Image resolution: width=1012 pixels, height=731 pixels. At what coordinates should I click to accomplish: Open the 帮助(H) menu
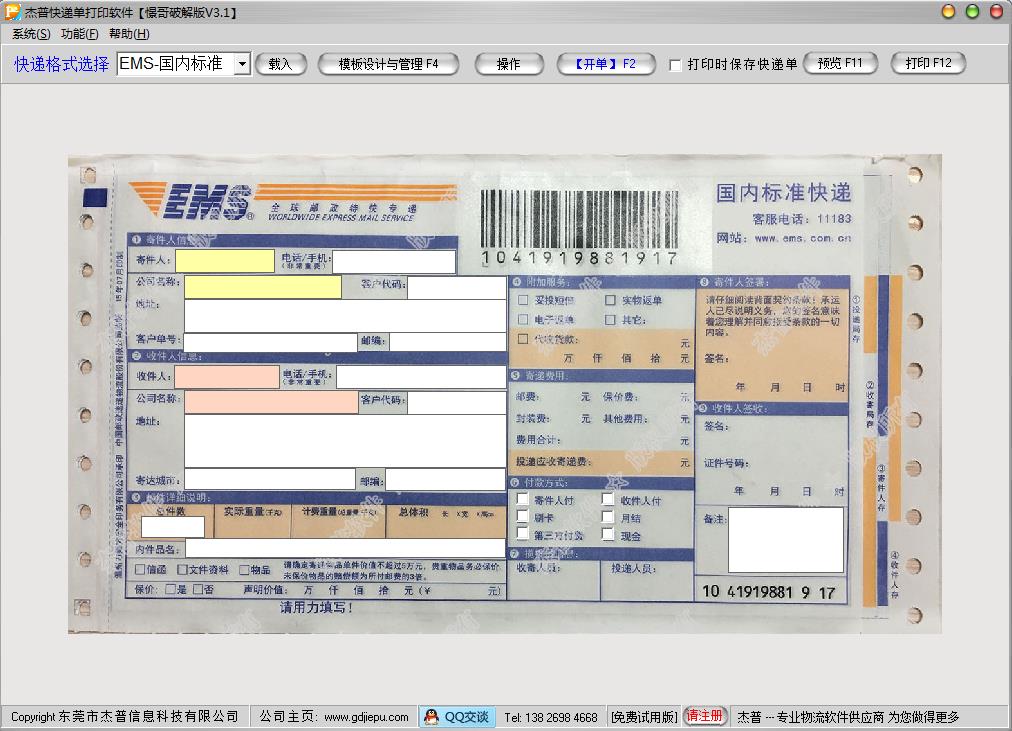click(129, 34)
